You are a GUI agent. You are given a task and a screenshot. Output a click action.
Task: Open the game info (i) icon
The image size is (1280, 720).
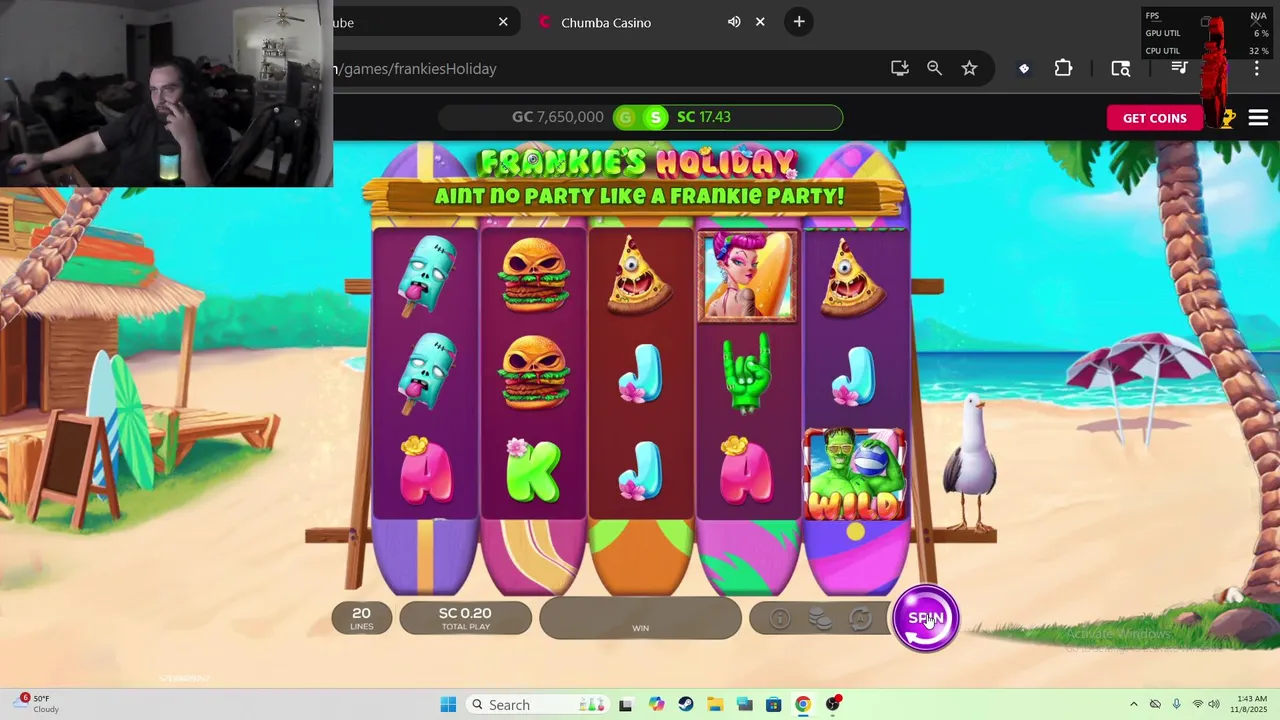click(780, 620)
